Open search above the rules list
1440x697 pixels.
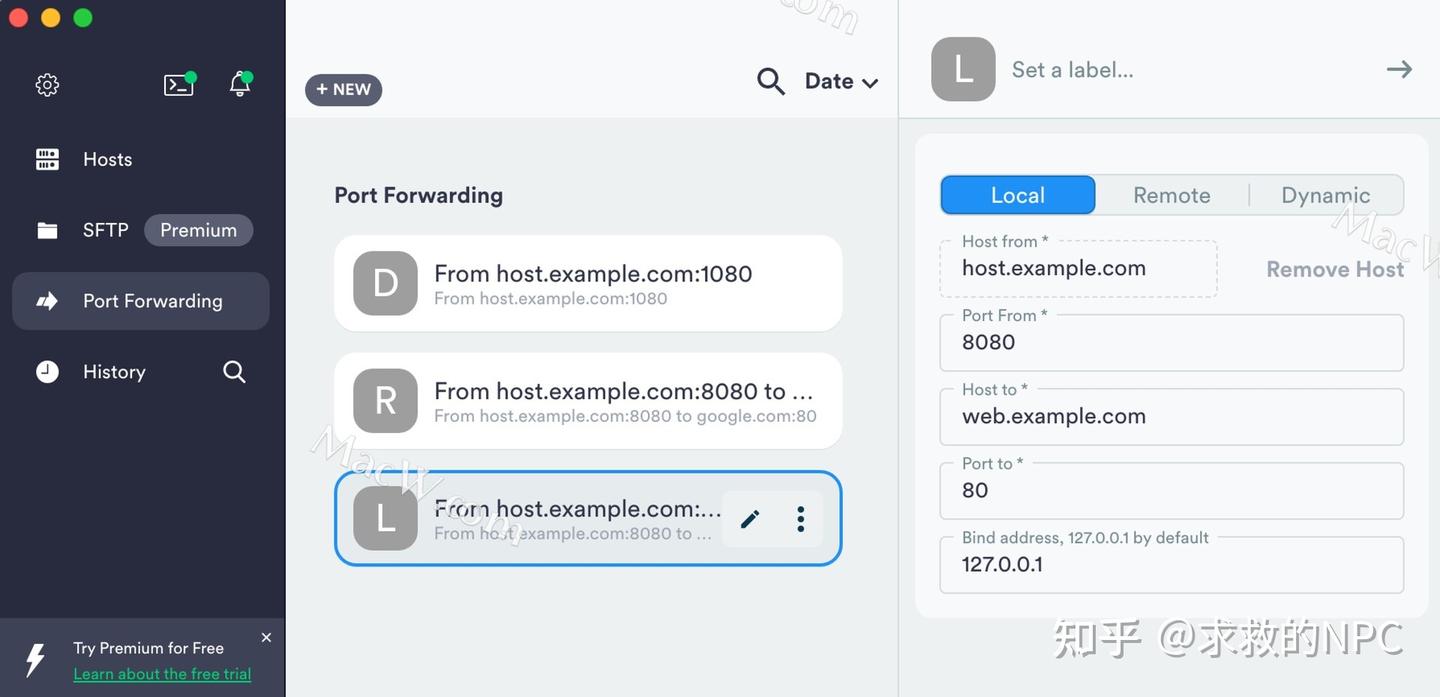click(x=770, y=81)
